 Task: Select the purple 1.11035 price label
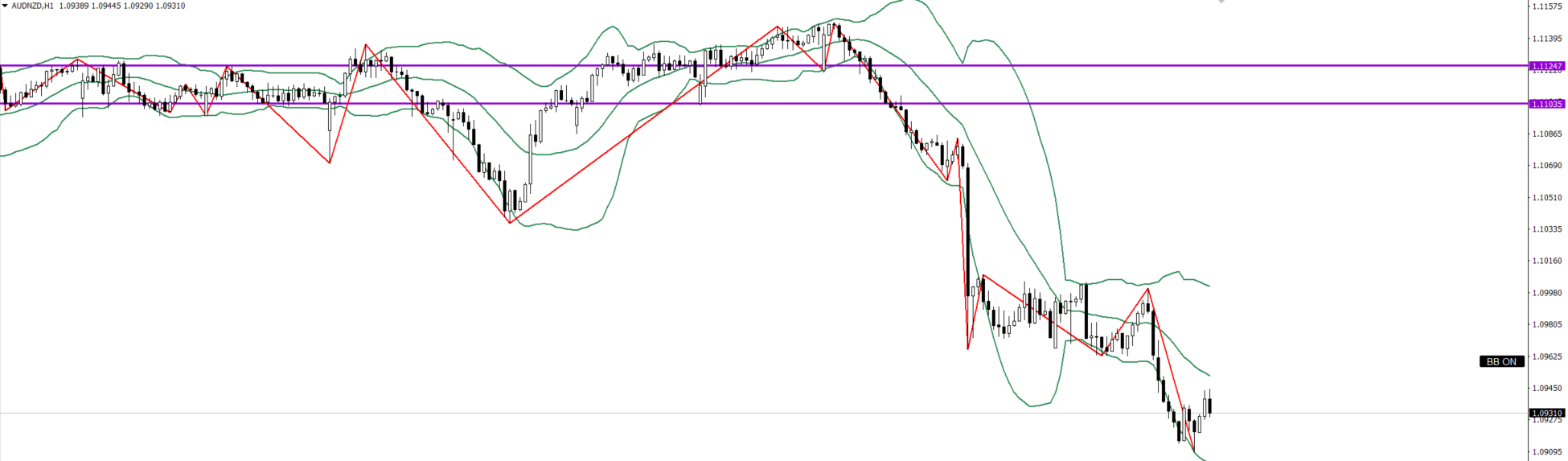coord(1546,104)
